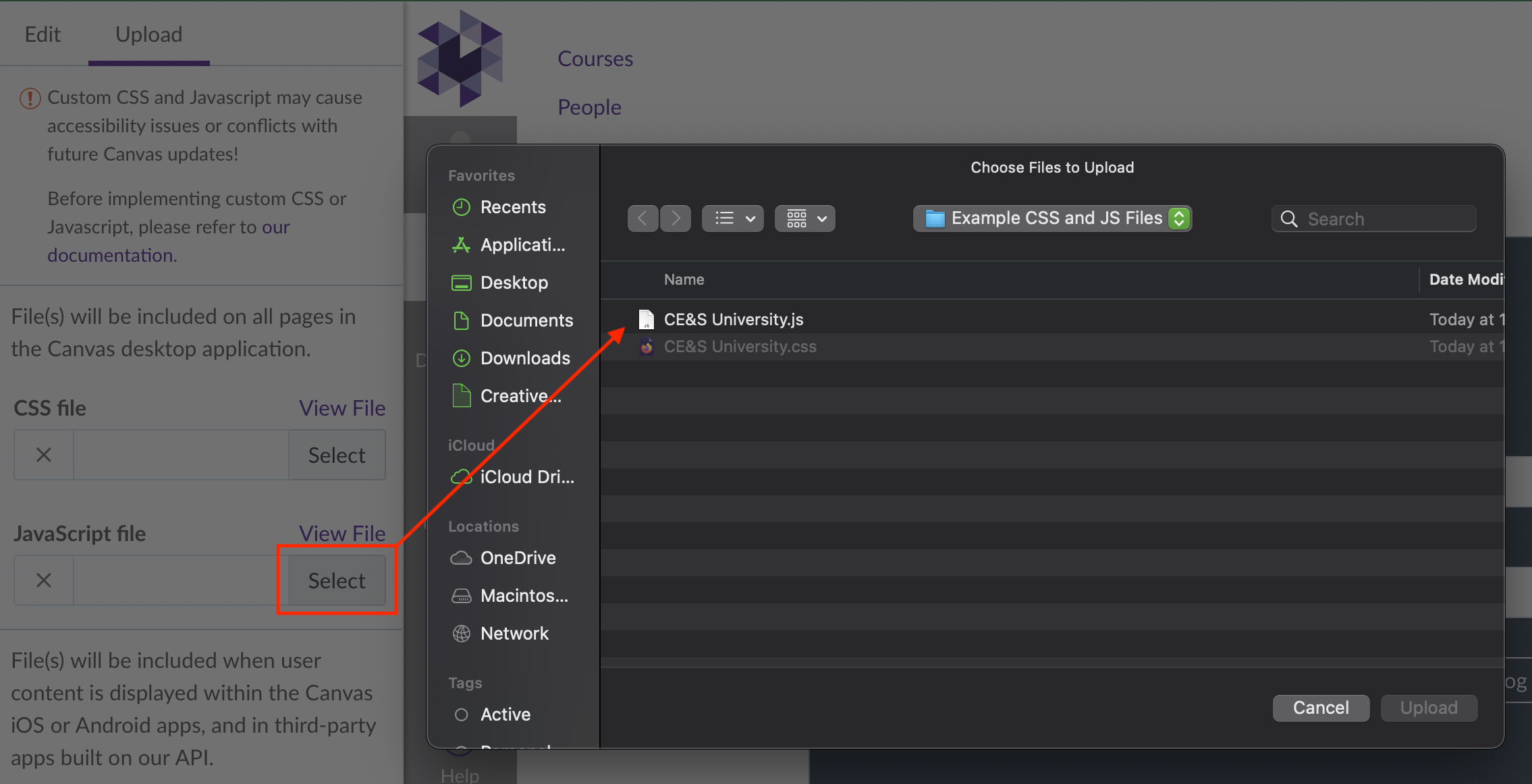The image size is (1532, 784).
Task: Select the Network location globe icon
Action: click(x=462, y=634)
